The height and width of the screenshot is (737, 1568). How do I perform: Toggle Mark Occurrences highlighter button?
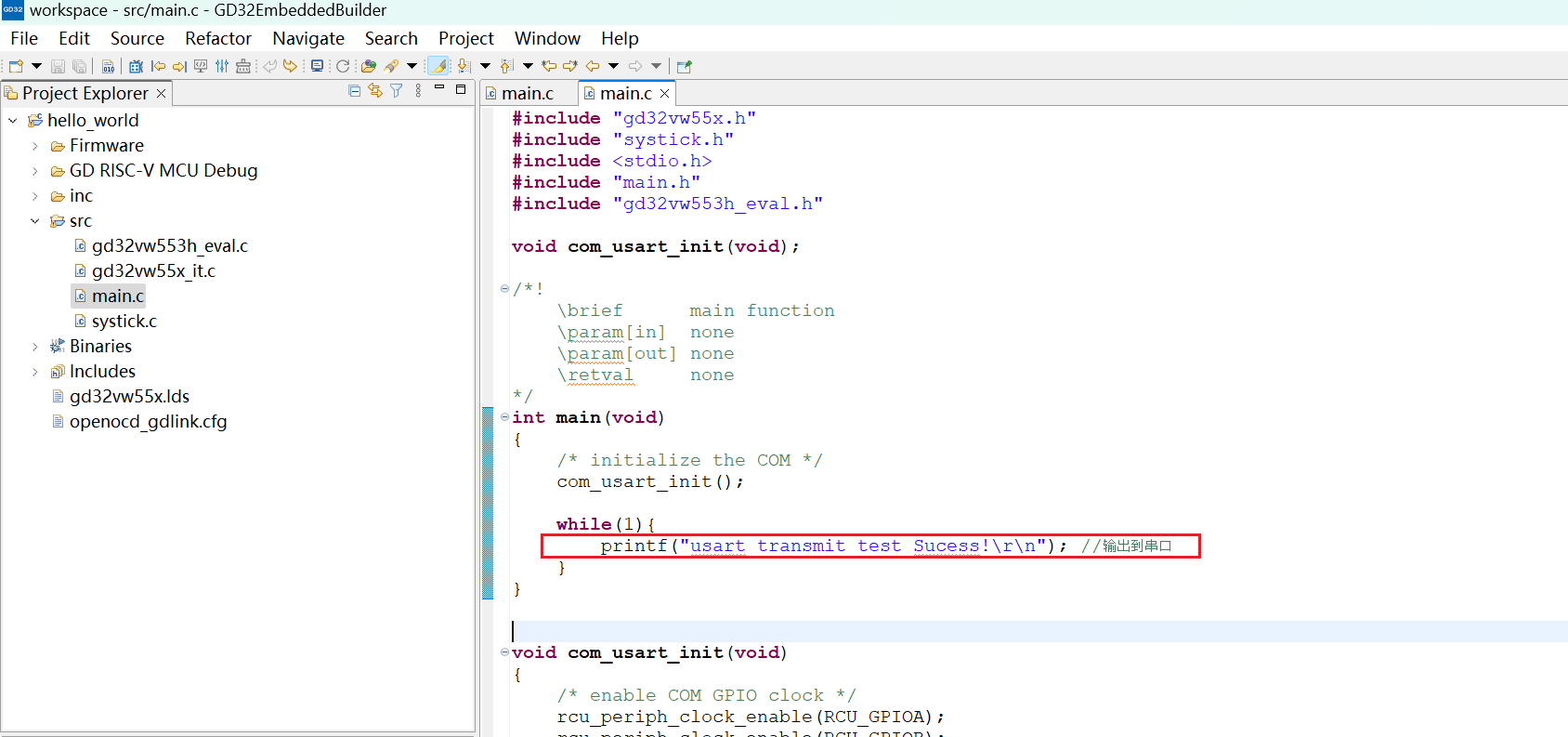(x=438, y=66)
